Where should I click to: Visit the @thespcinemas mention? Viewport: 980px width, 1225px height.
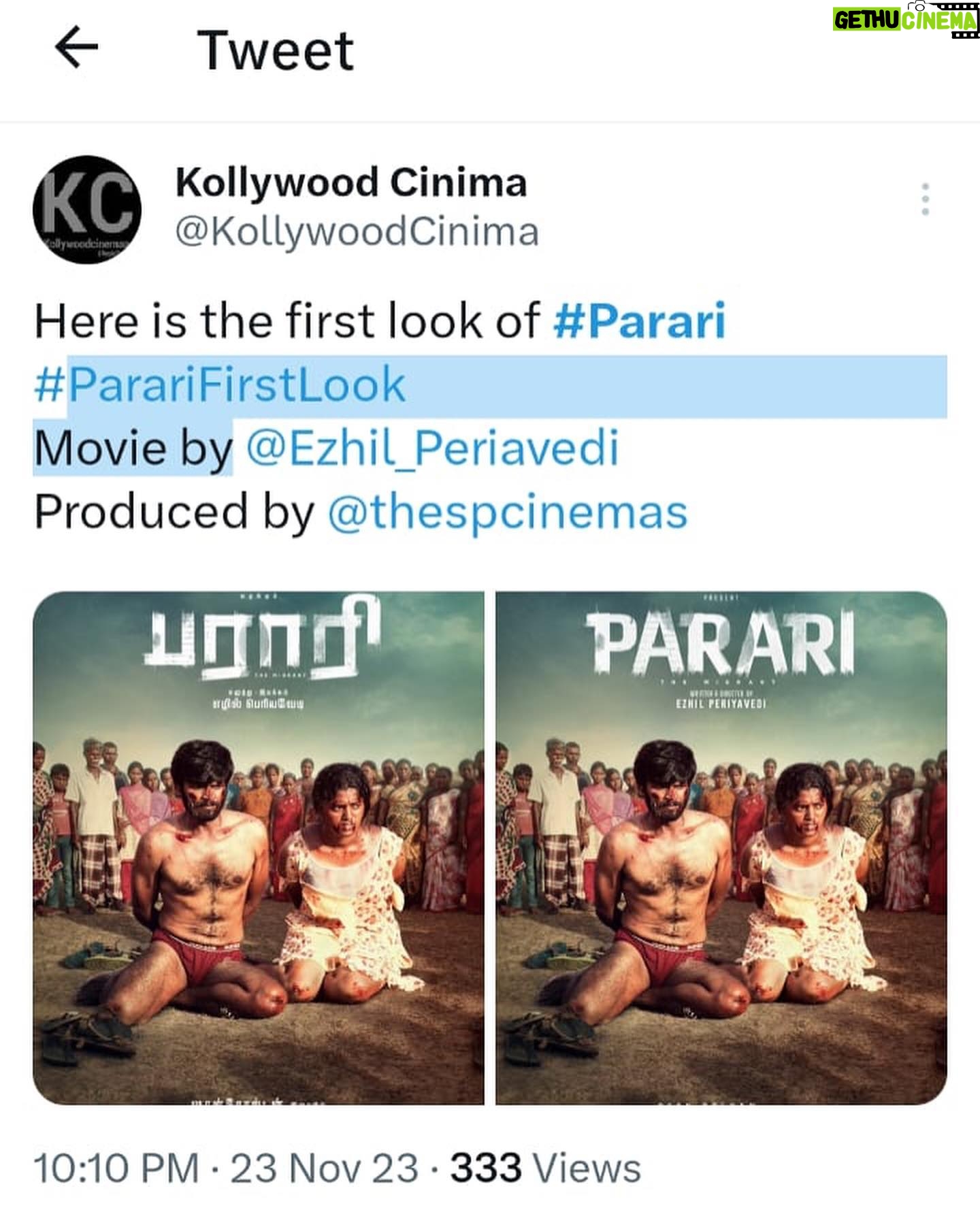[x=508, y=512]
